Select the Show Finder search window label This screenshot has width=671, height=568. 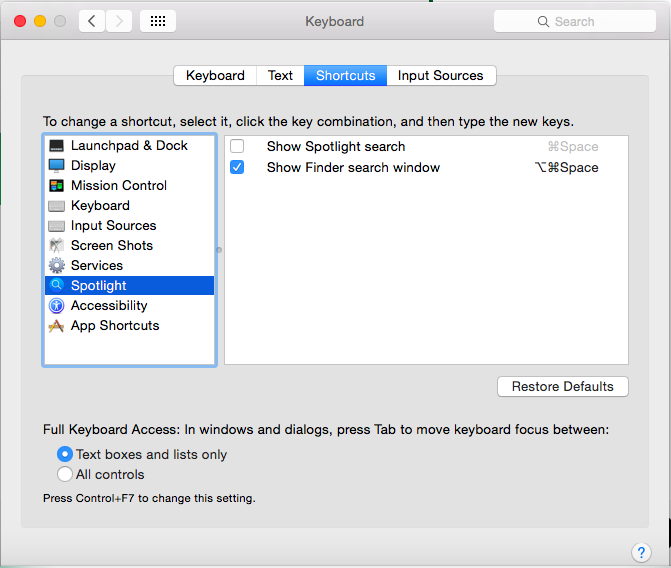coord(353,167)
